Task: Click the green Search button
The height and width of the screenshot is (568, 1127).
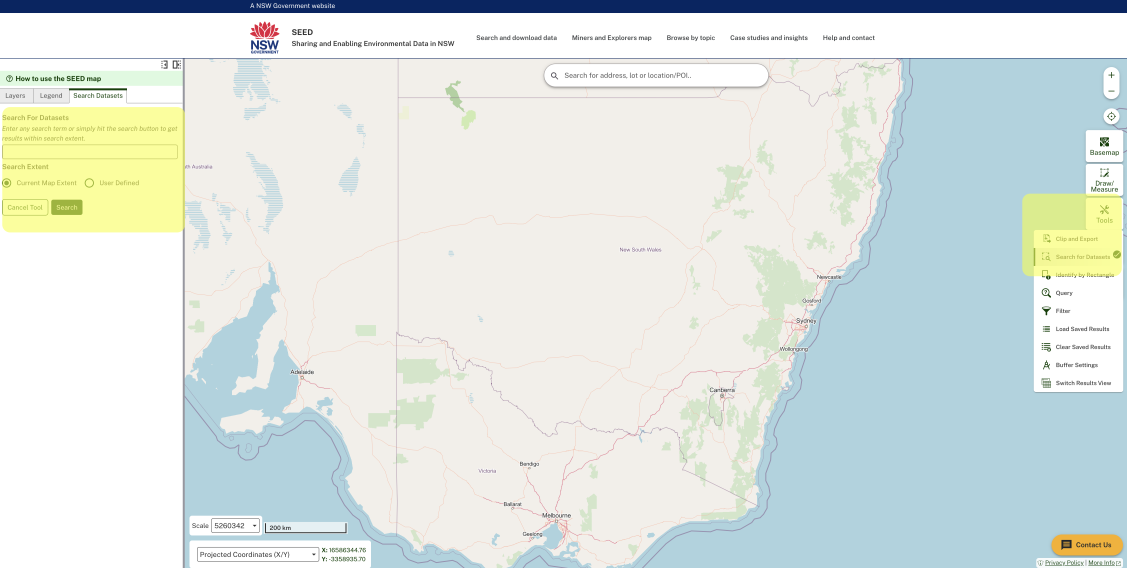Action: pyautogui.click(x=67, y=207)
